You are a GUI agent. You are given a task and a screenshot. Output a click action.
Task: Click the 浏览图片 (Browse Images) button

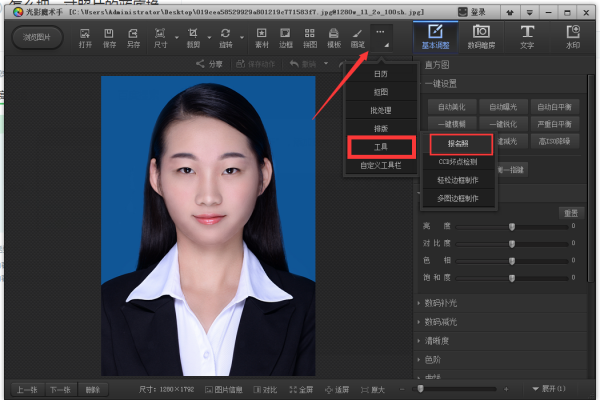[x=35, y=38]
